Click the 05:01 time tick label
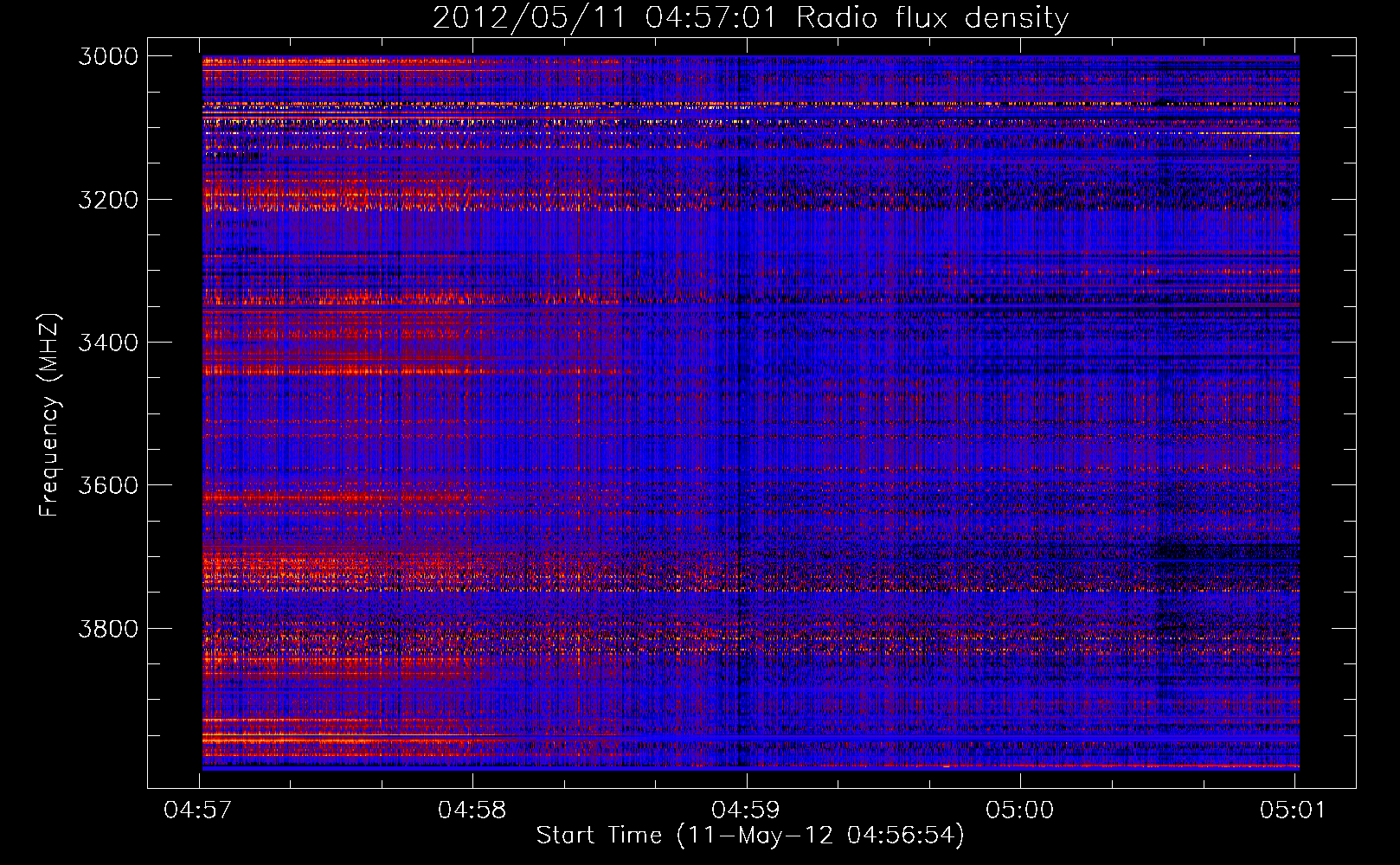Image resolution: width=1400 pixels, height=865 pixels. [x=1293, y=811]
